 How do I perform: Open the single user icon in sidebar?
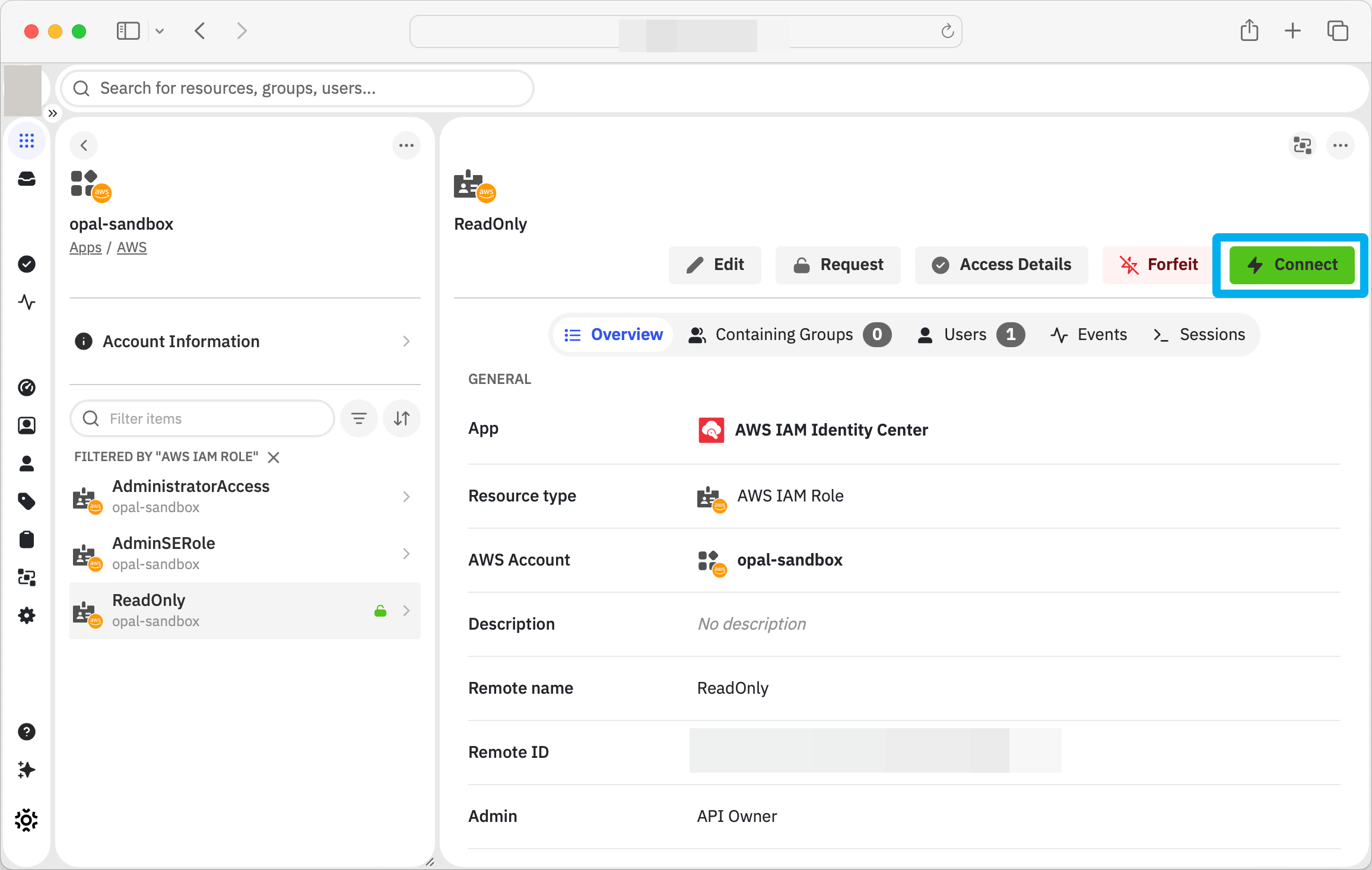pos(27,463)
